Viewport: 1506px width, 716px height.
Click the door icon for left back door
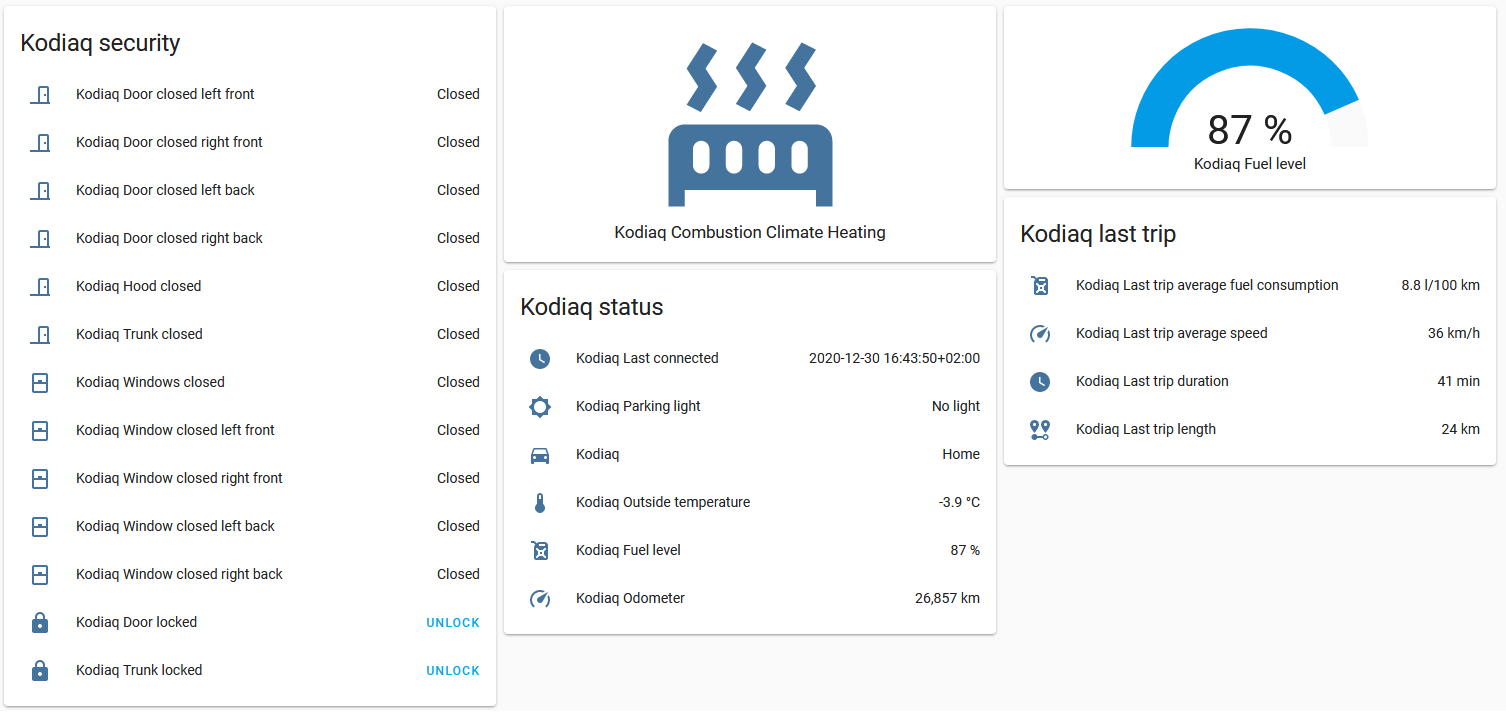tap(40, 190)
